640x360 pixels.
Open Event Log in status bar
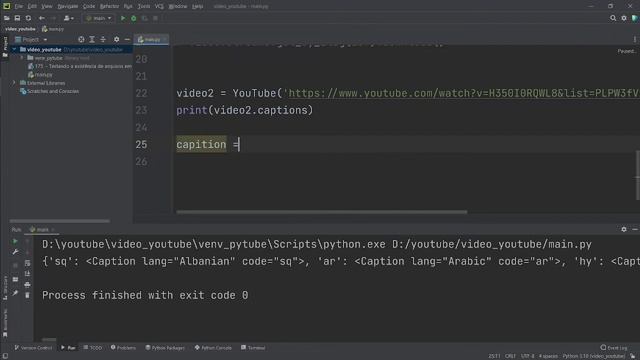tap(614, 348)
